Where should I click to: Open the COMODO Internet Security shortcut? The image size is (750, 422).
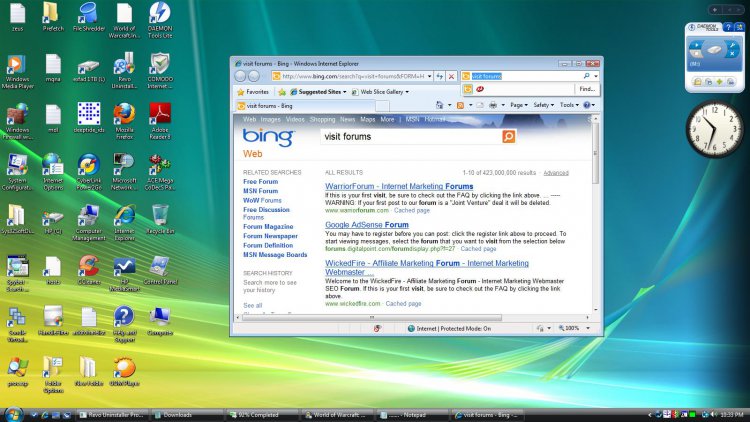click(160, 71)
